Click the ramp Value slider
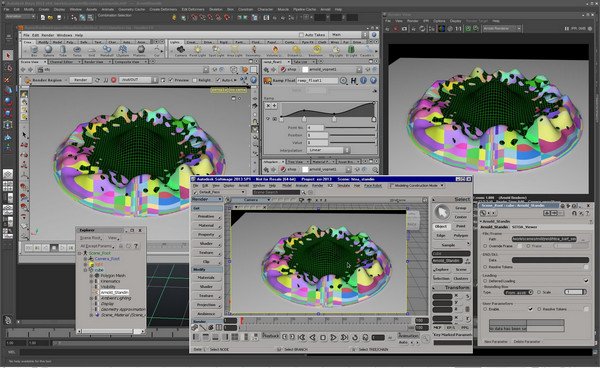 pyautogui.click(x=352, y=142)
